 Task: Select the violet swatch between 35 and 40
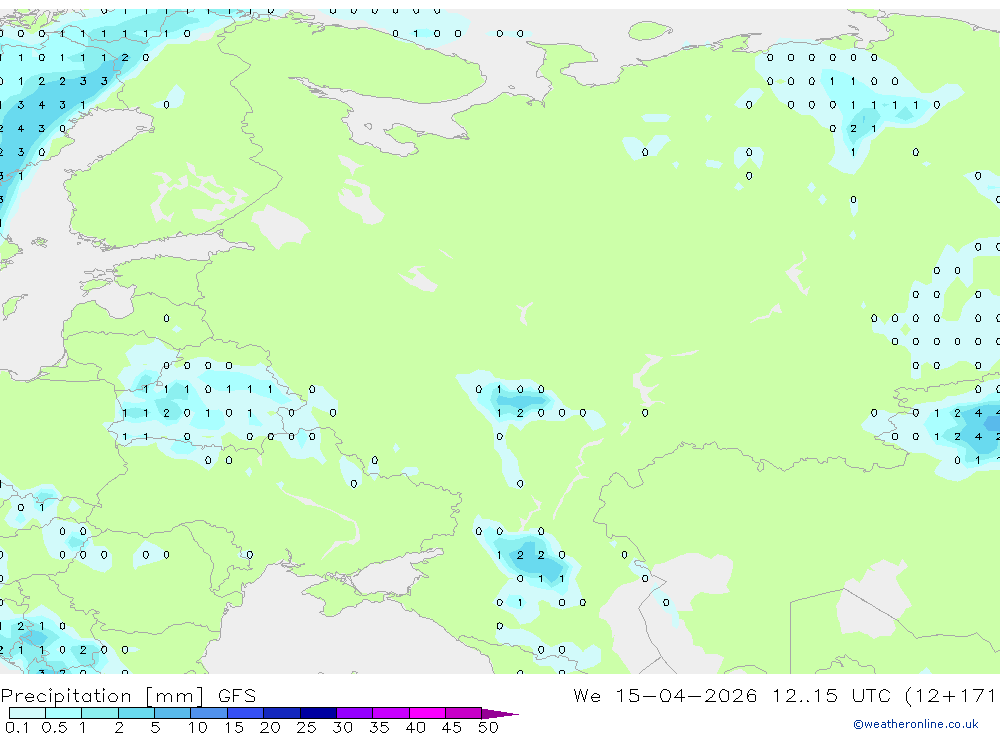tap(391, 713)
